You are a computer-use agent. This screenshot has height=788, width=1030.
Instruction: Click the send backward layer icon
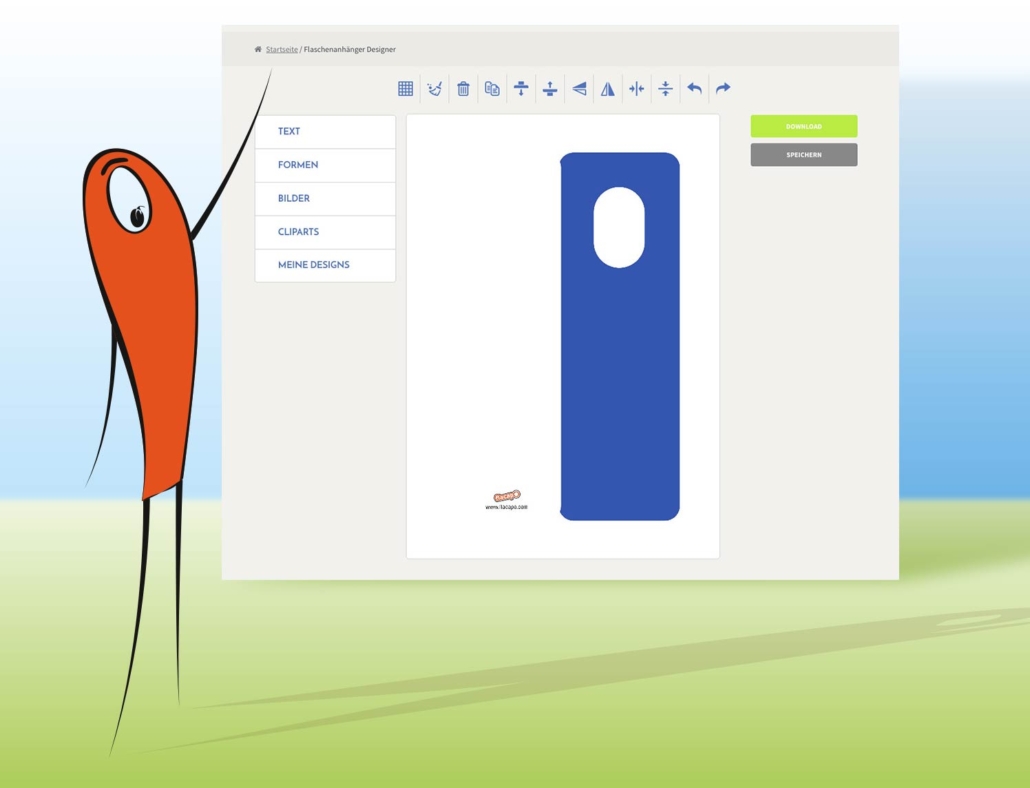[521, 89]
